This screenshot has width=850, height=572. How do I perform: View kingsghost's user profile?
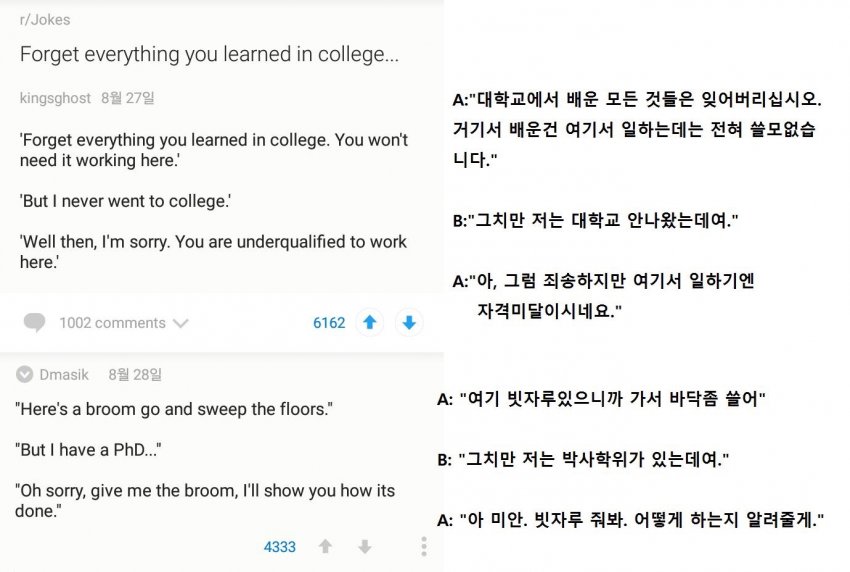click(x=55, y=98)
